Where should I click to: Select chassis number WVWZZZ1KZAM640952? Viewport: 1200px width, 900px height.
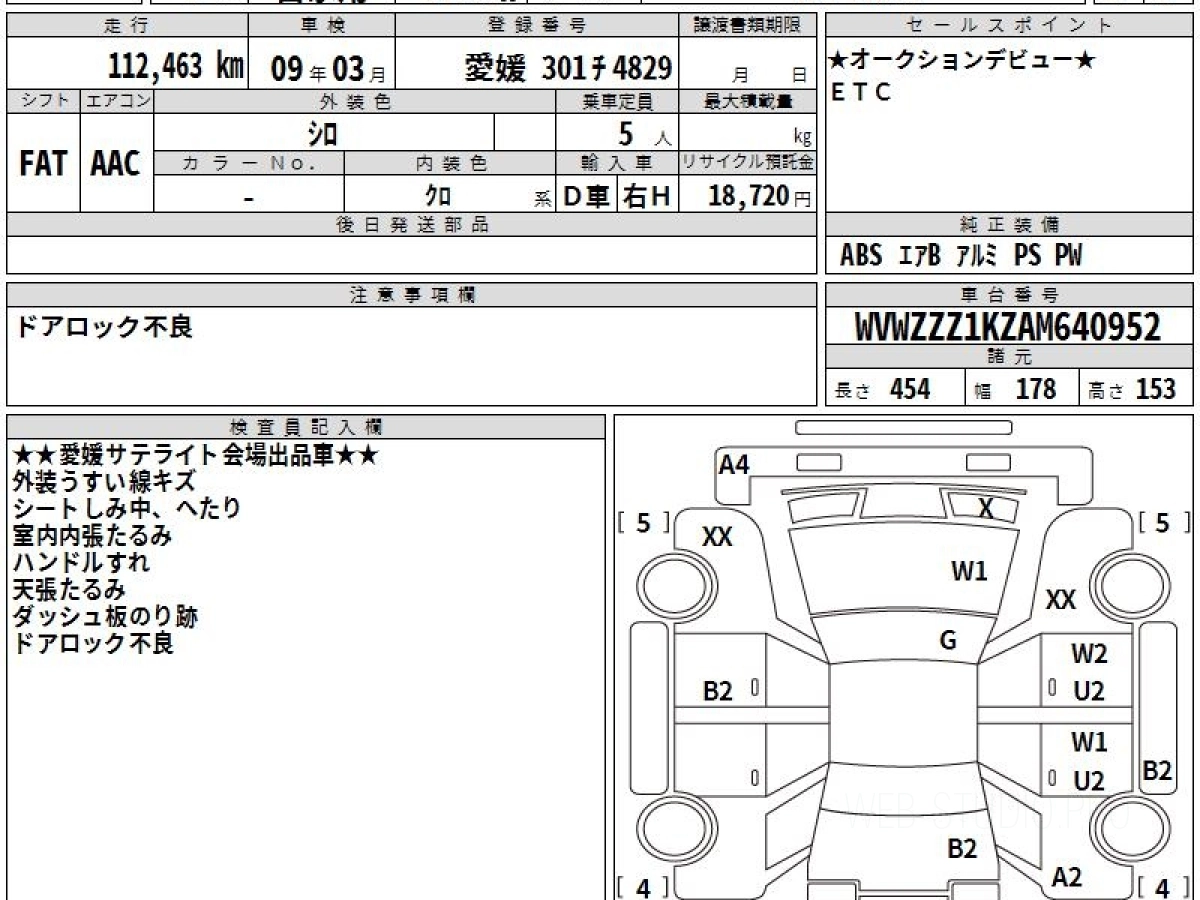1008,327
